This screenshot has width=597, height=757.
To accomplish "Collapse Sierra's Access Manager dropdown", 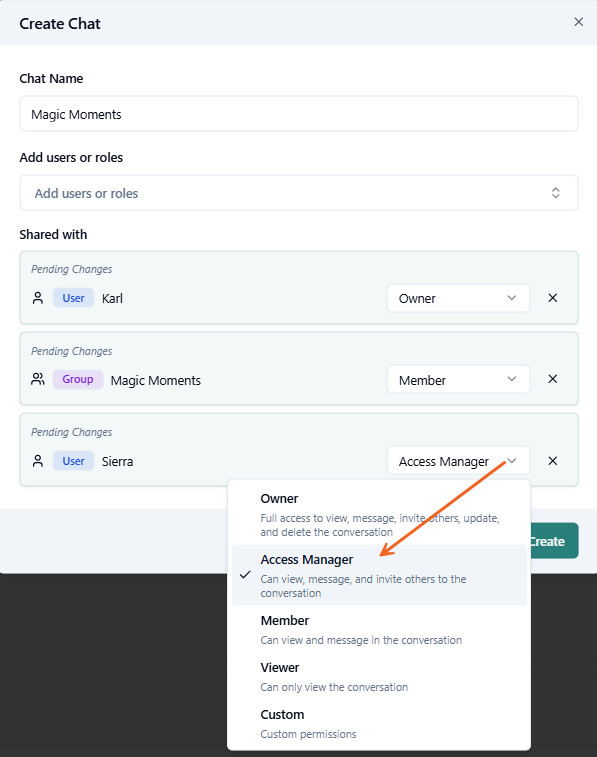I will coord(458,461).
